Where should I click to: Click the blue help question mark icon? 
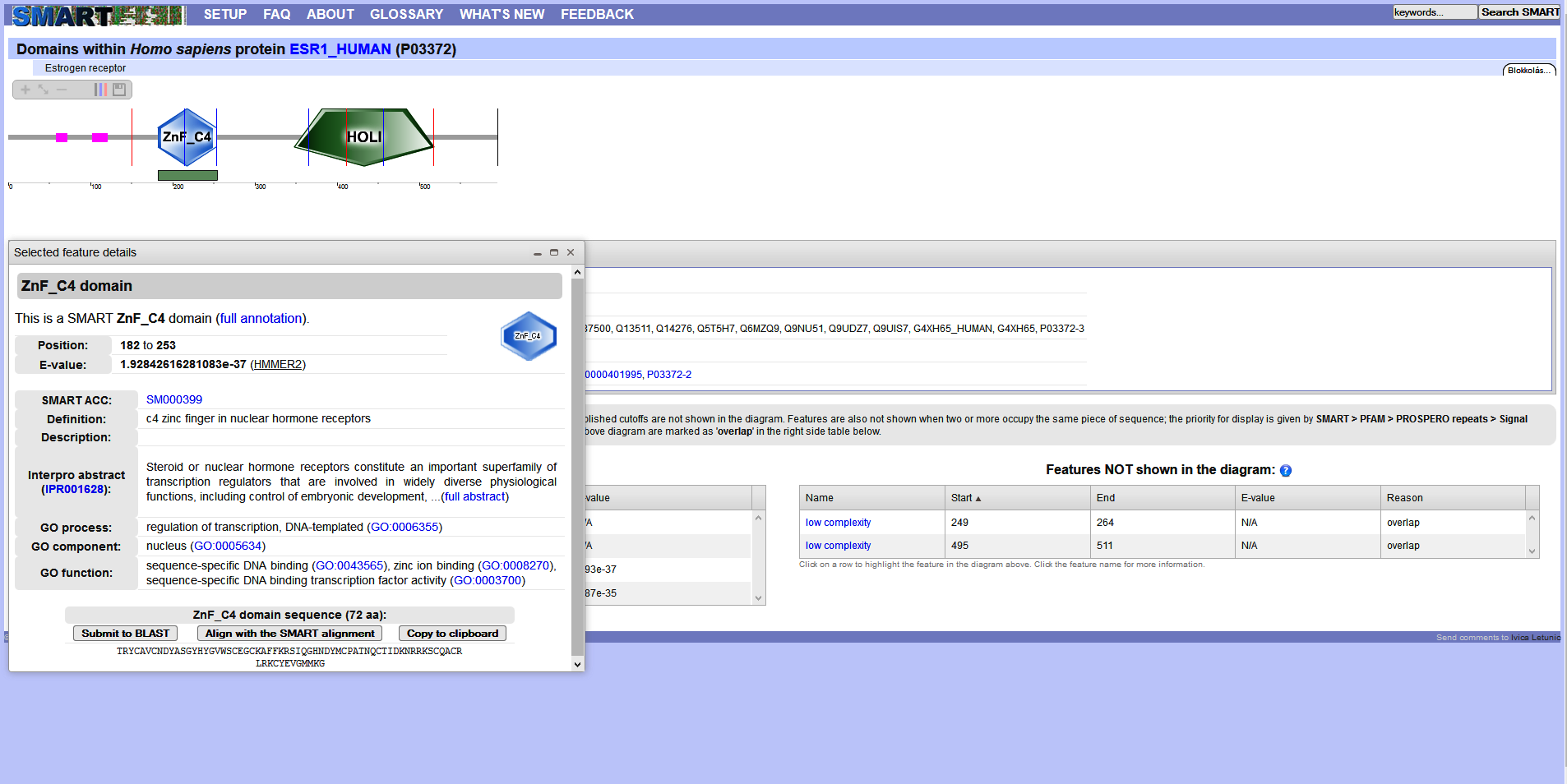tap(1286, 471)
